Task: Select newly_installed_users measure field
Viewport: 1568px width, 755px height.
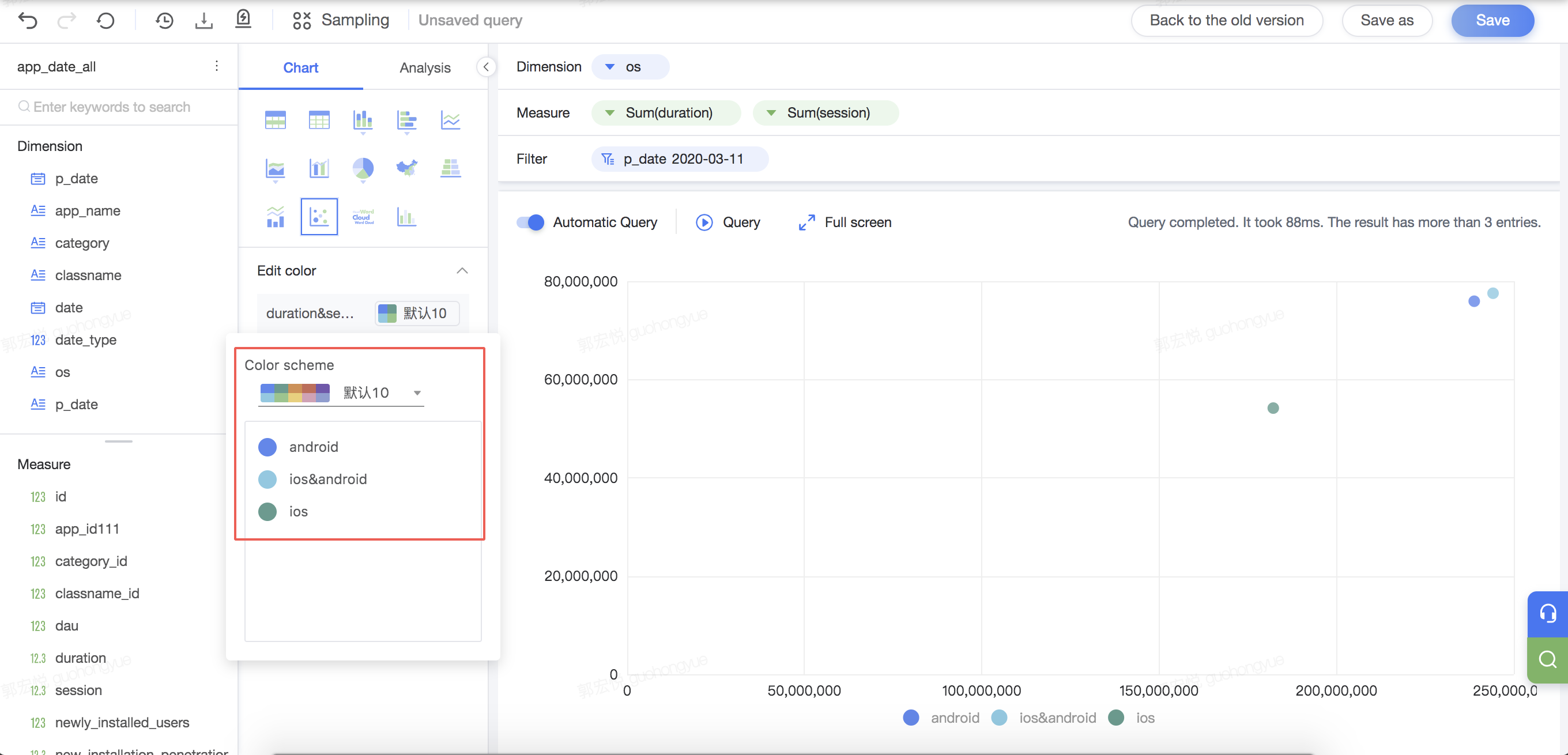Action: coord(122,722)
